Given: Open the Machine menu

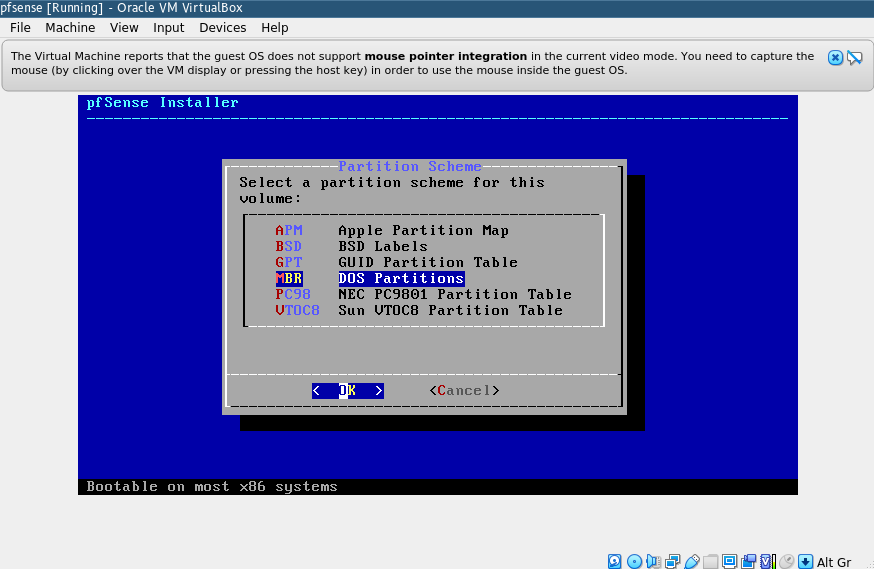Looking at the screenshot, I should (70, 28).
